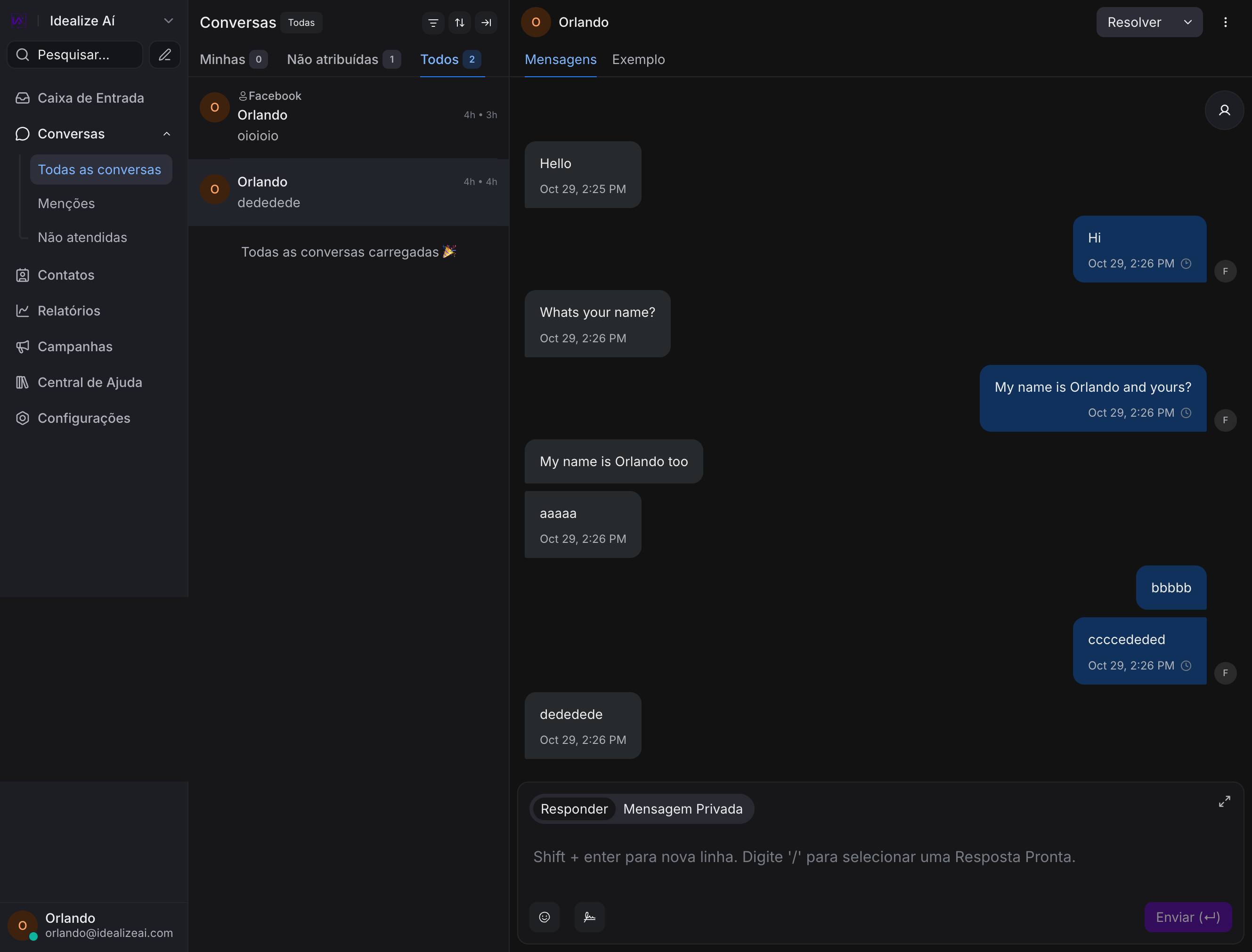Insert signature in the reply
This screenshot has height=952, width=1252.
coord(589,916)
